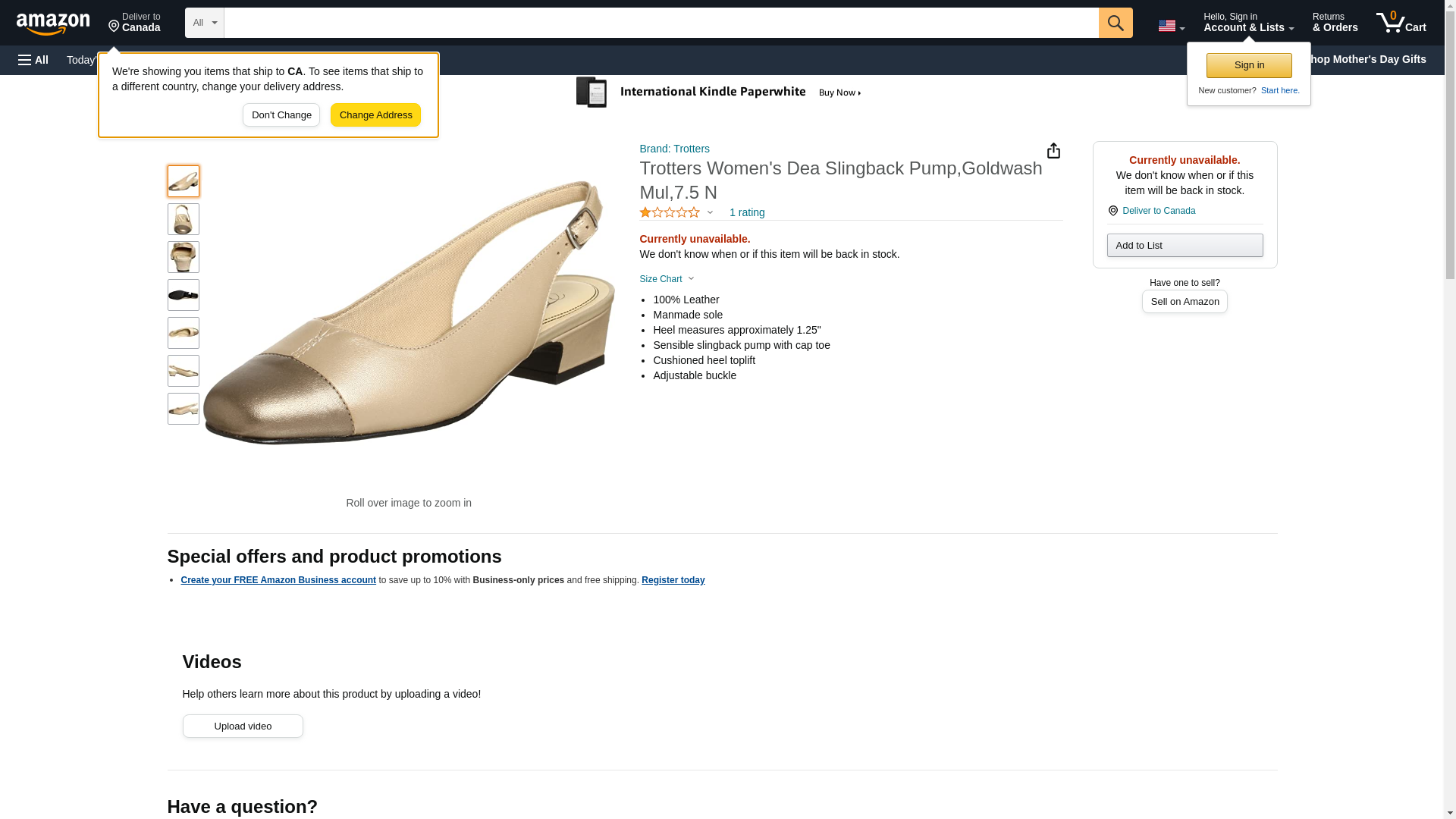Click the Kindle Paperwhite banner image
The width and height of the screenshot is (1456, 819).
point(718,93)
